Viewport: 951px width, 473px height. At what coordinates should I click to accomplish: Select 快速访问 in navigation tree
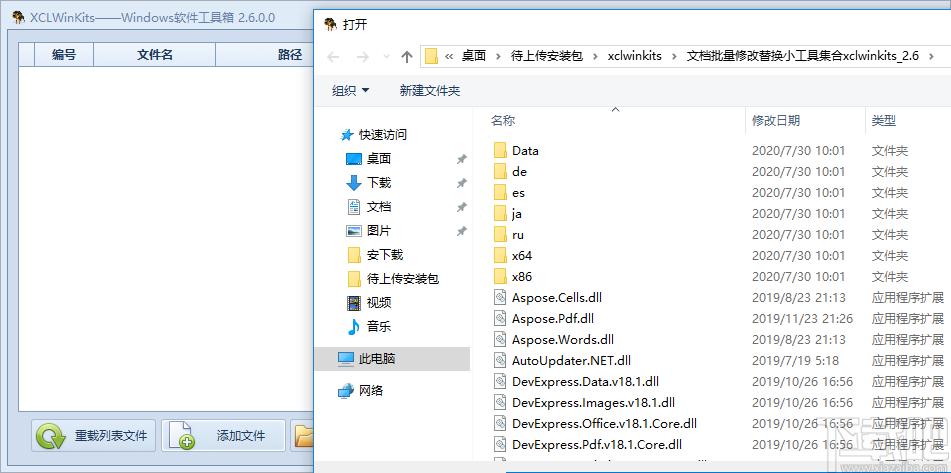(383, 135)
